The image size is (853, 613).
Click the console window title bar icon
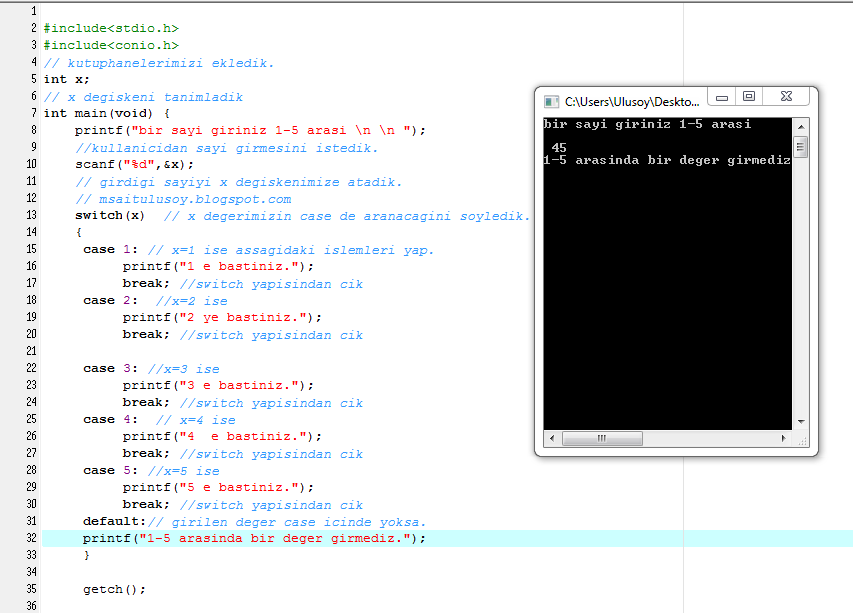click(x=552, y=101)
